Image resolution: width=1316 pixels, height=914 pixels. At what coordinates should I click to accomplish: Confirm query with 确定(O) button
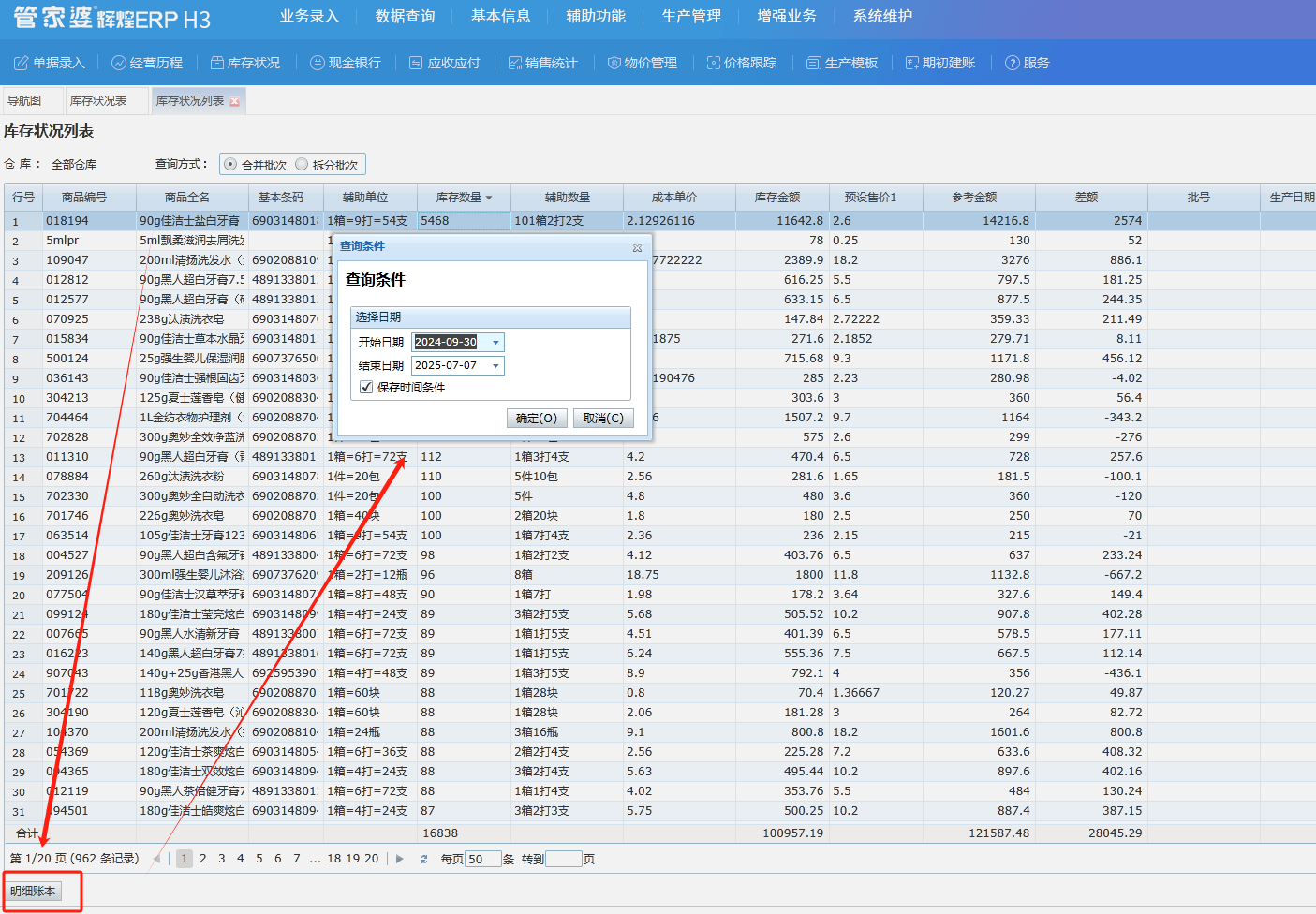tap(537, 419)
